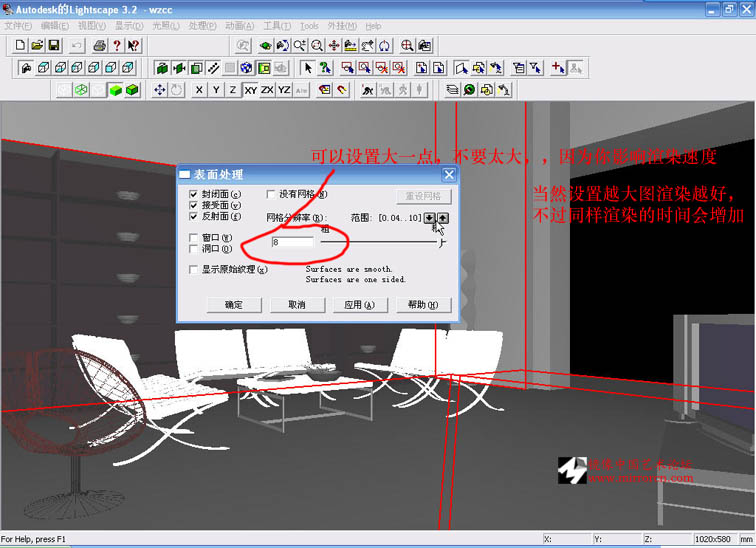The height and width of the screenshot is (548, 756).
Task: Click the 1020x580 status bar entry
Action: 713,539
